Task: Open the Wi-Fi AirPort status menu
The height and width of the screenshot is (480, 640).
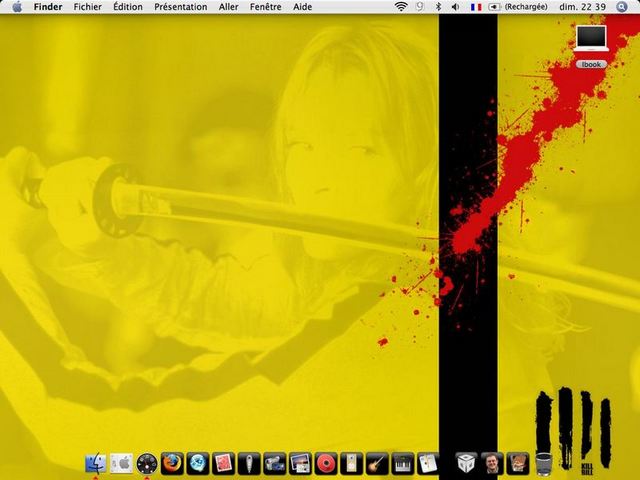Action: tap(401, 7)
